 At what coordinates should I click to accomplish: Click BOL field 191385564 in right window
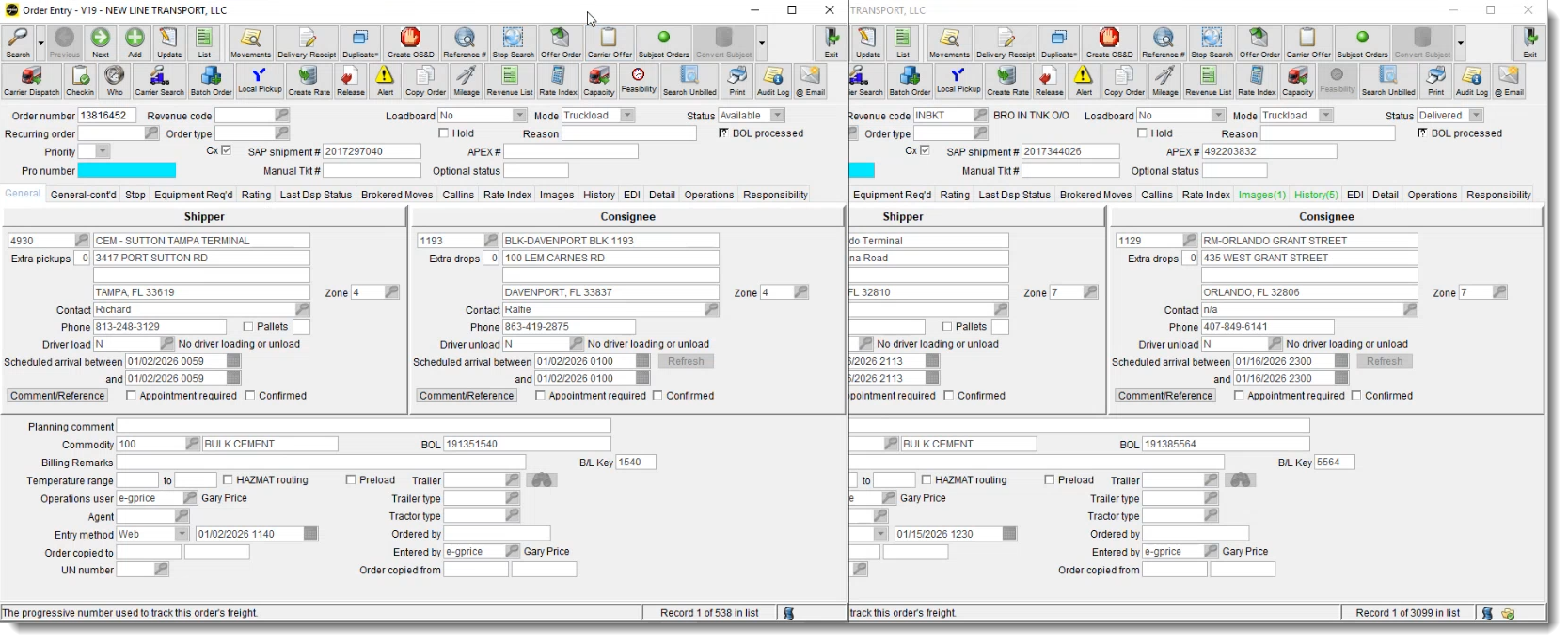(x=1226, y=444)
